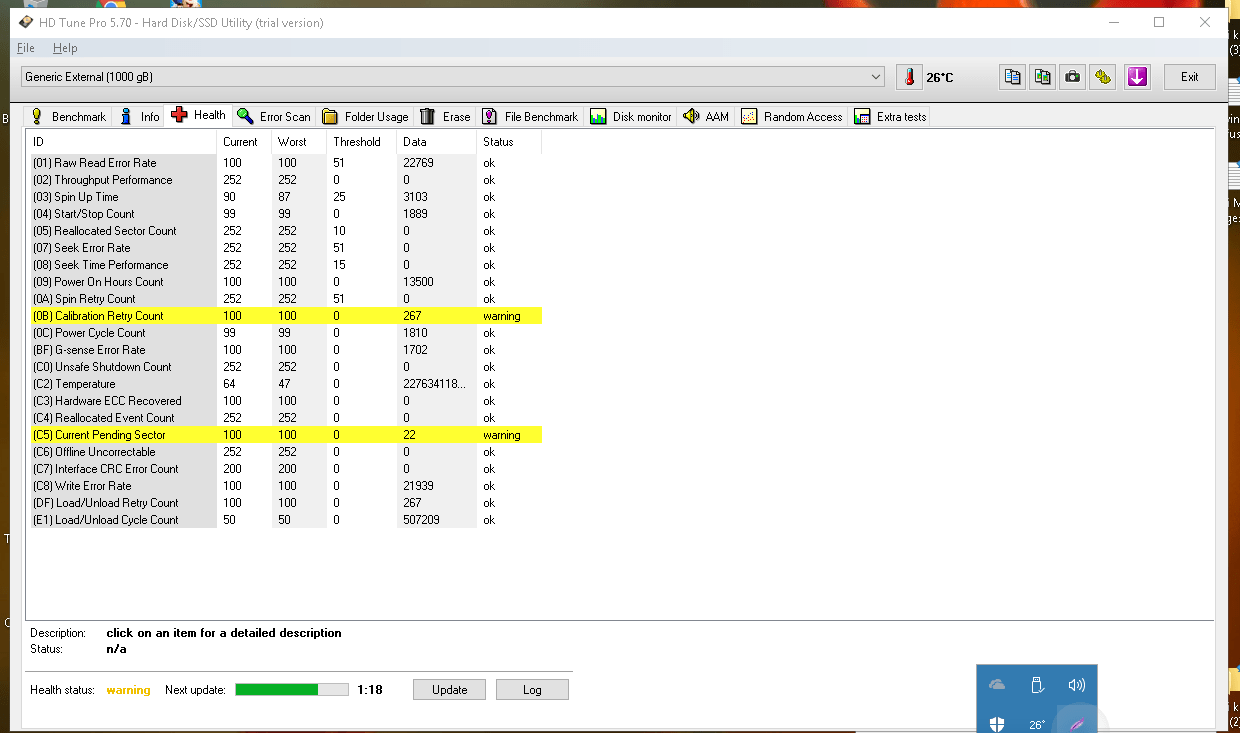Image resolution: width=1240 pixels, height=733 pixels.
Task: Open the Disk monitor tab
Action: pos(631,117)
